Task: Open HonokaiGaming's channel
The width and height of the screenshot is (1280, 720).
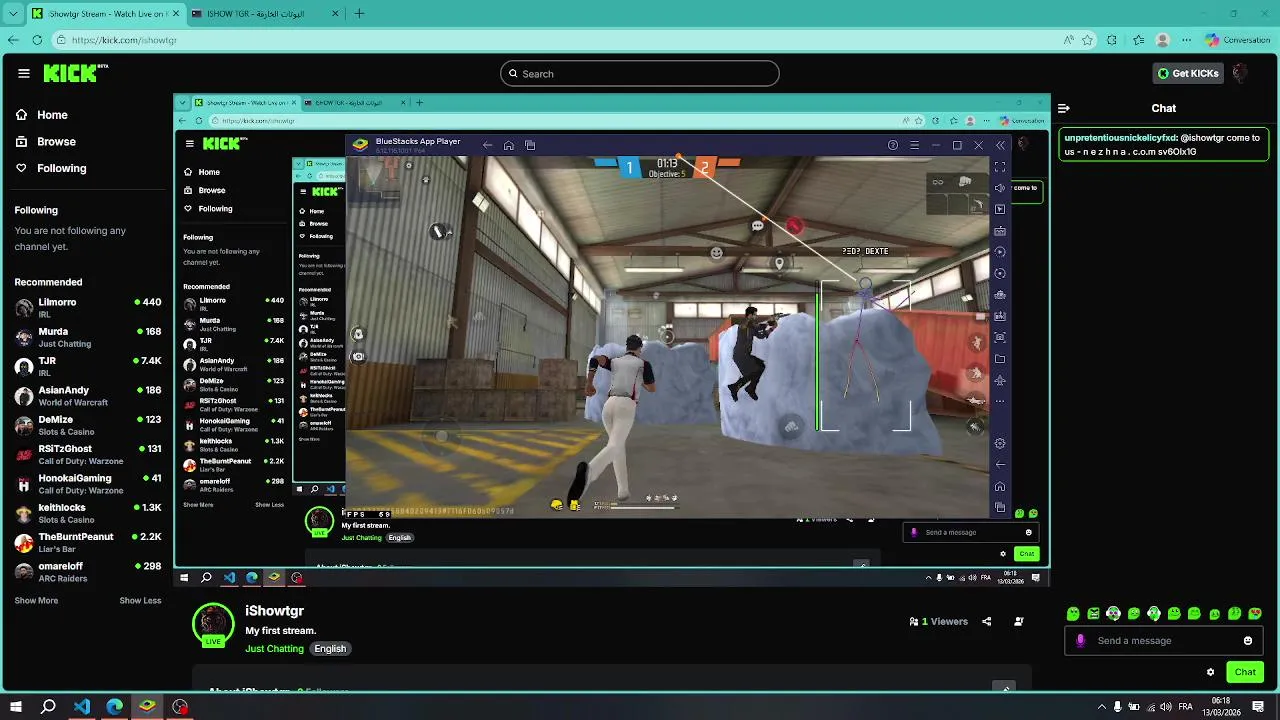Action: (x=88, y=483)
